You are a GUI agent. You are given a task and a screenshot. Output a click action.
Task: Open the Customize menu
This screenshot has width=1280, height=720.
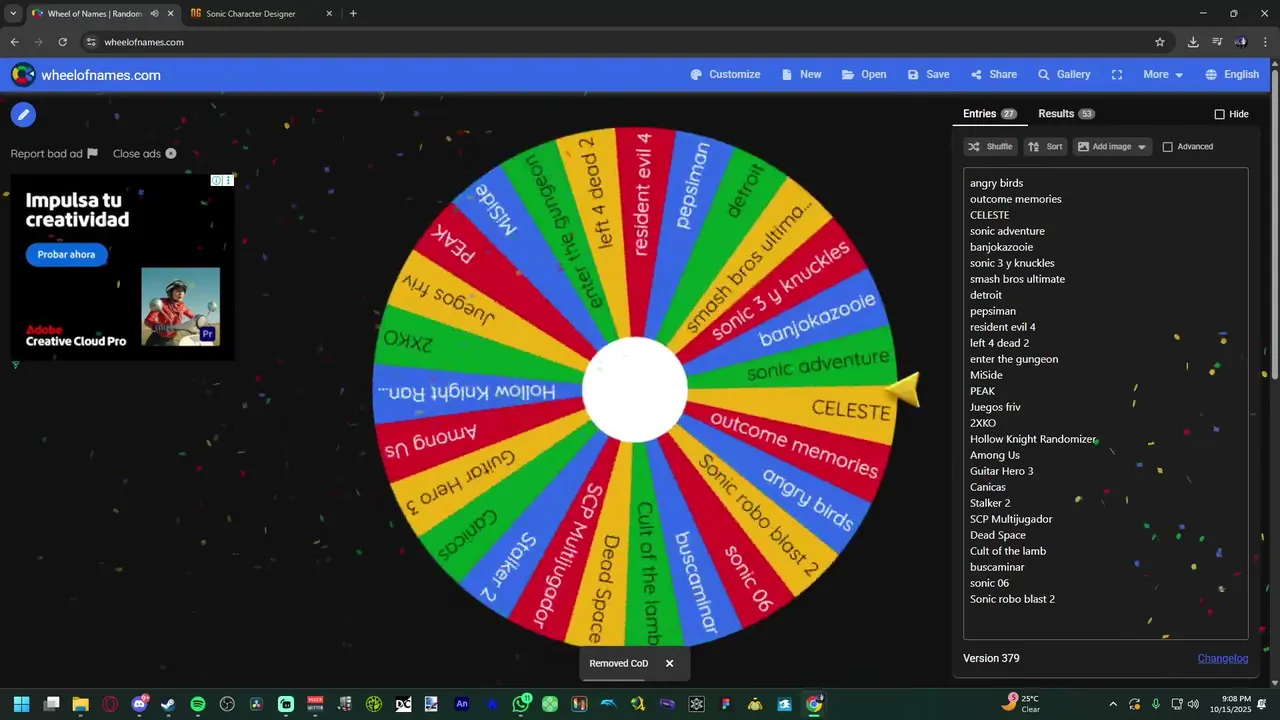[x=725, y=75]
